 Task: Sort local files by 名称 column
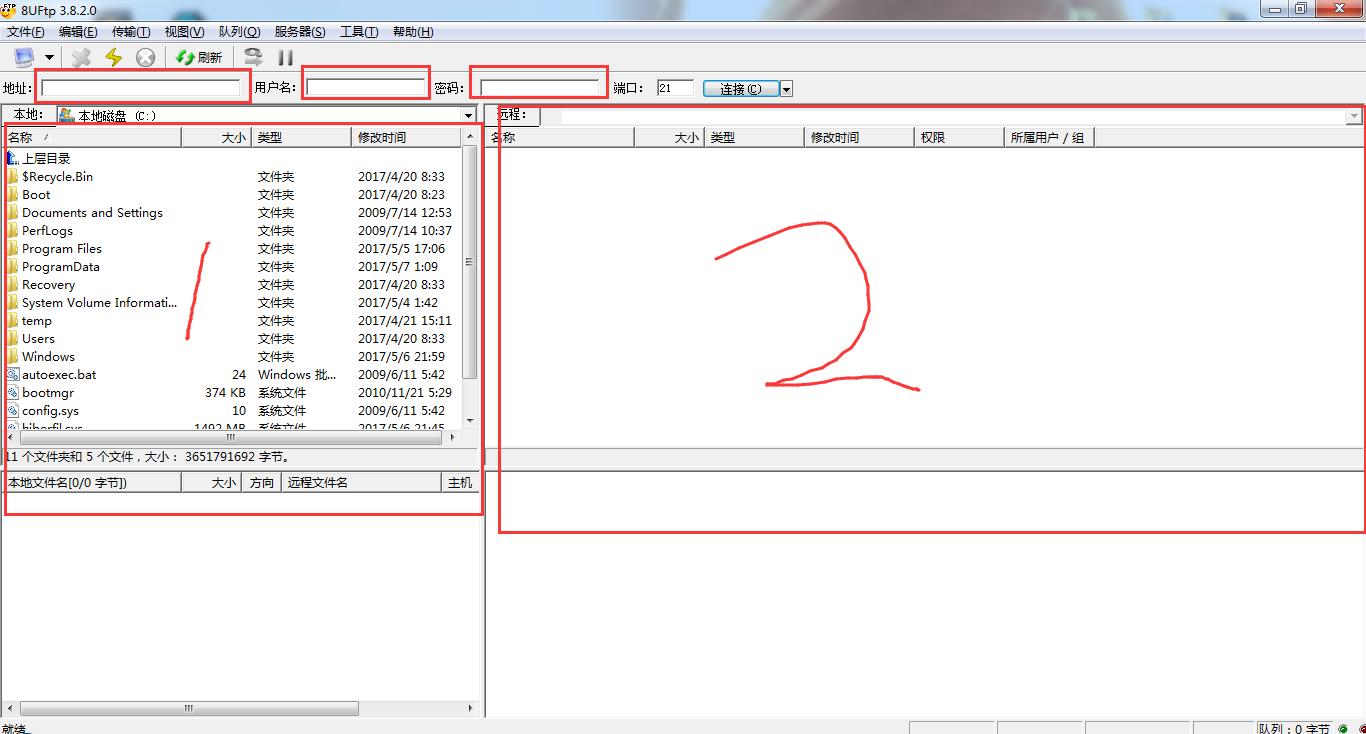tap(93, 137)
